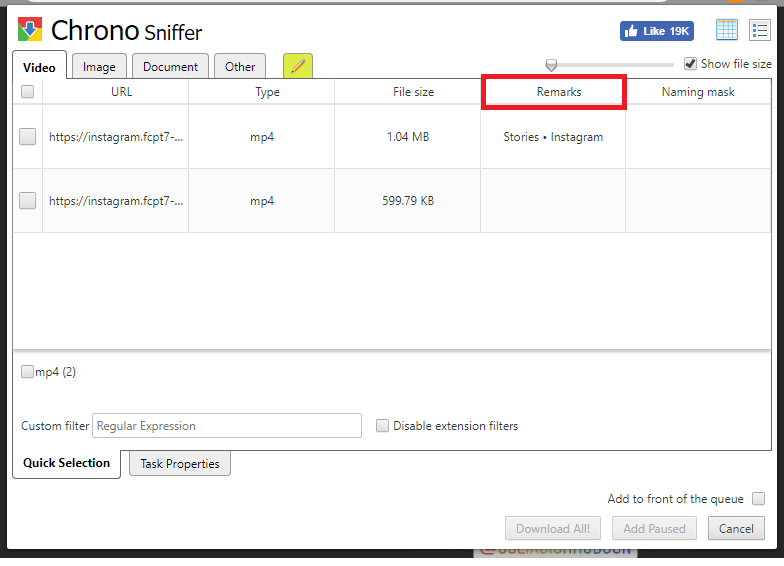Image resolution: width=784 pixels, height=566 pixels.
Task: Check Add to front of the queue
Action: (x=758, y=499)
